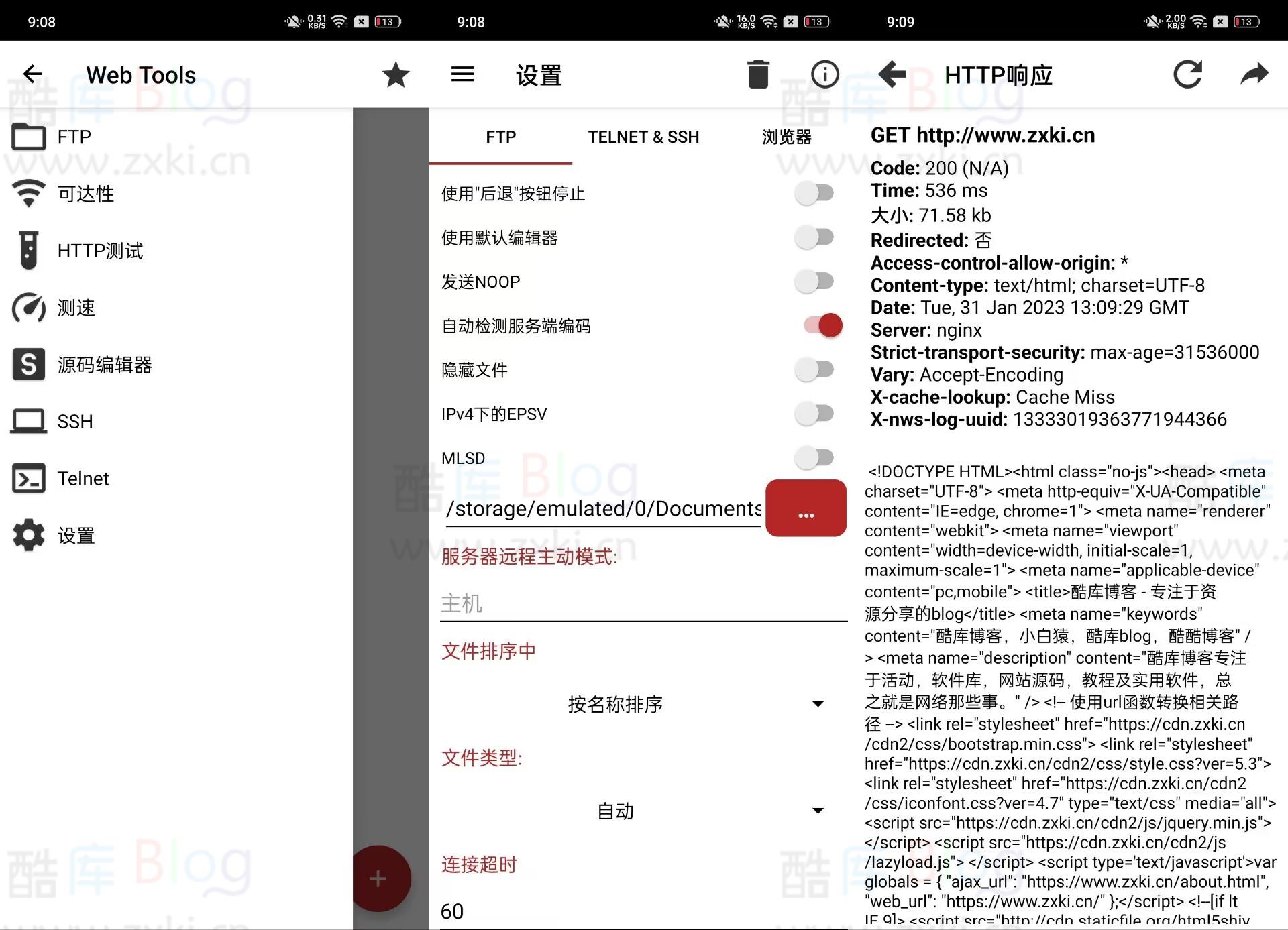Open the SSH tool
This screenshot has width=1288, height=930.
point(74,421)
